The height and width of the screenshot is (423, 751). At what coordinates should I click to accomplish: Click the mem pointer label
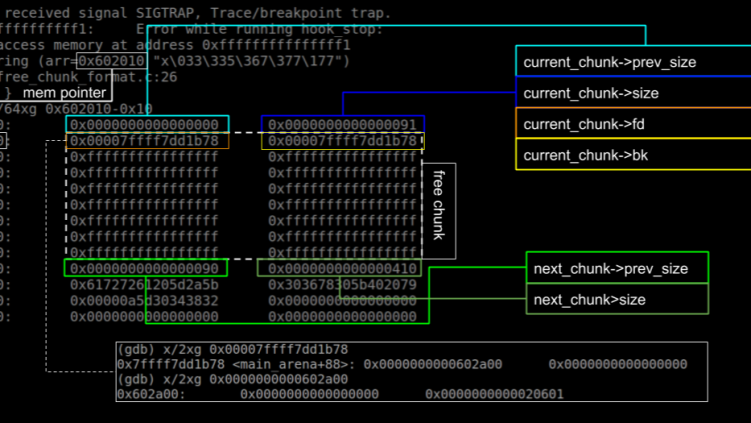(x=64, y=93)
